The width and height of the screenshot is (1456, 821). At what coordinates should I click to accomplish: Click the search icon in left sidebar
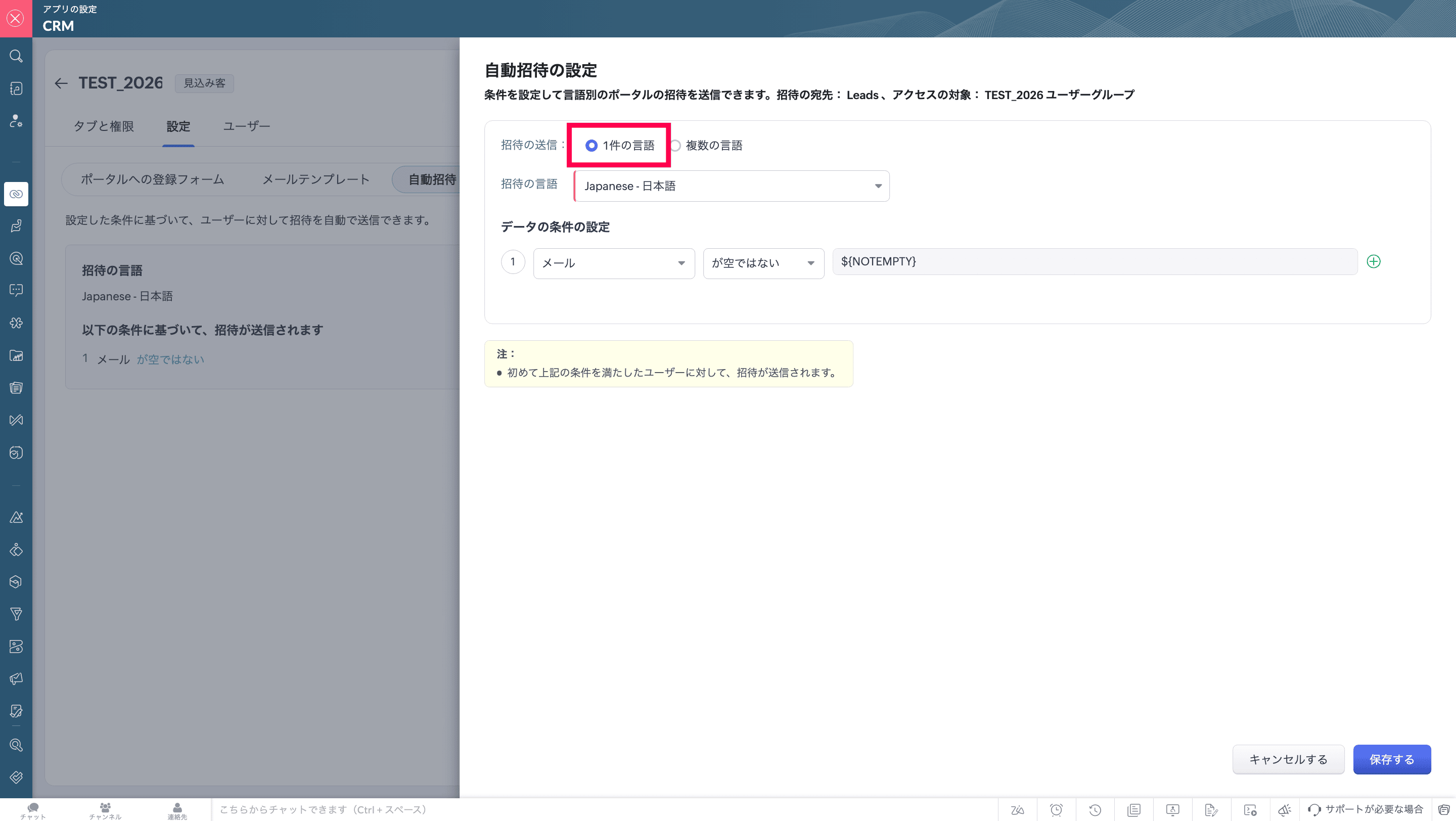click(16, 56)
